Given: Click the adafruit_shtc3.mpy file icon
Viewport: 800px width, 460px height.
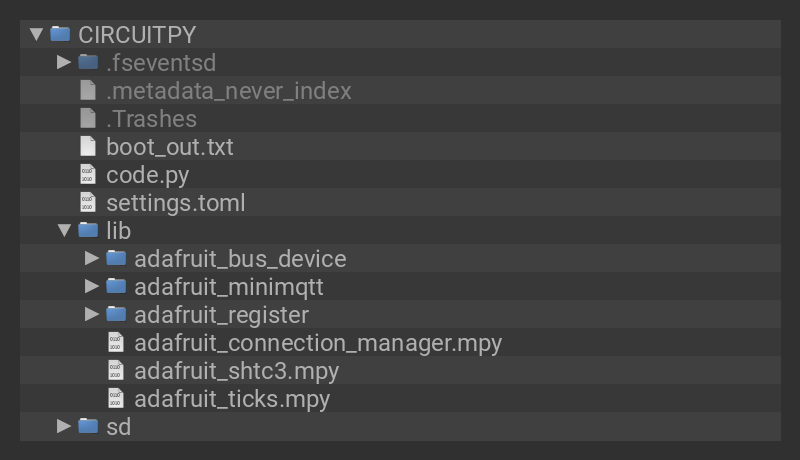Looking at the screenshot, I should pos(116,371).
